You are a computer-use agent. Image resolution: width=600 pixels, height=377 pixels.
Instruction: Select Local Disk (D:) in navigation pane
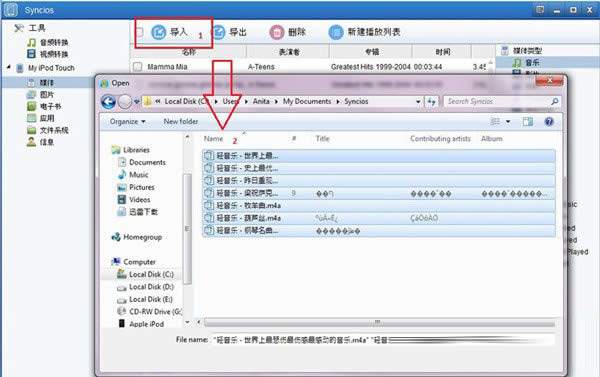(x=145, y=287)
